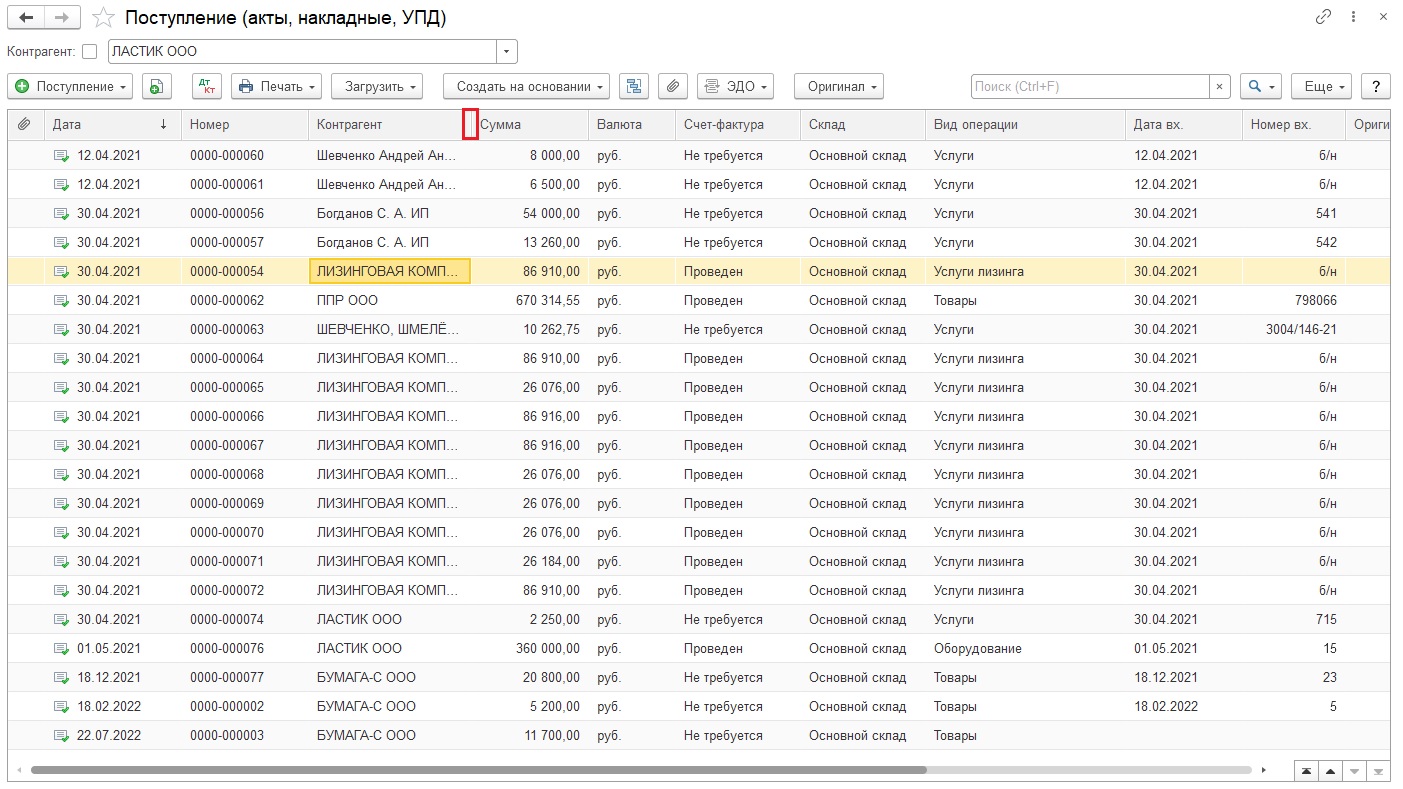1403x789 pixels.
Task: Enable the Контрагент filter checkbox
Action: 90,51
